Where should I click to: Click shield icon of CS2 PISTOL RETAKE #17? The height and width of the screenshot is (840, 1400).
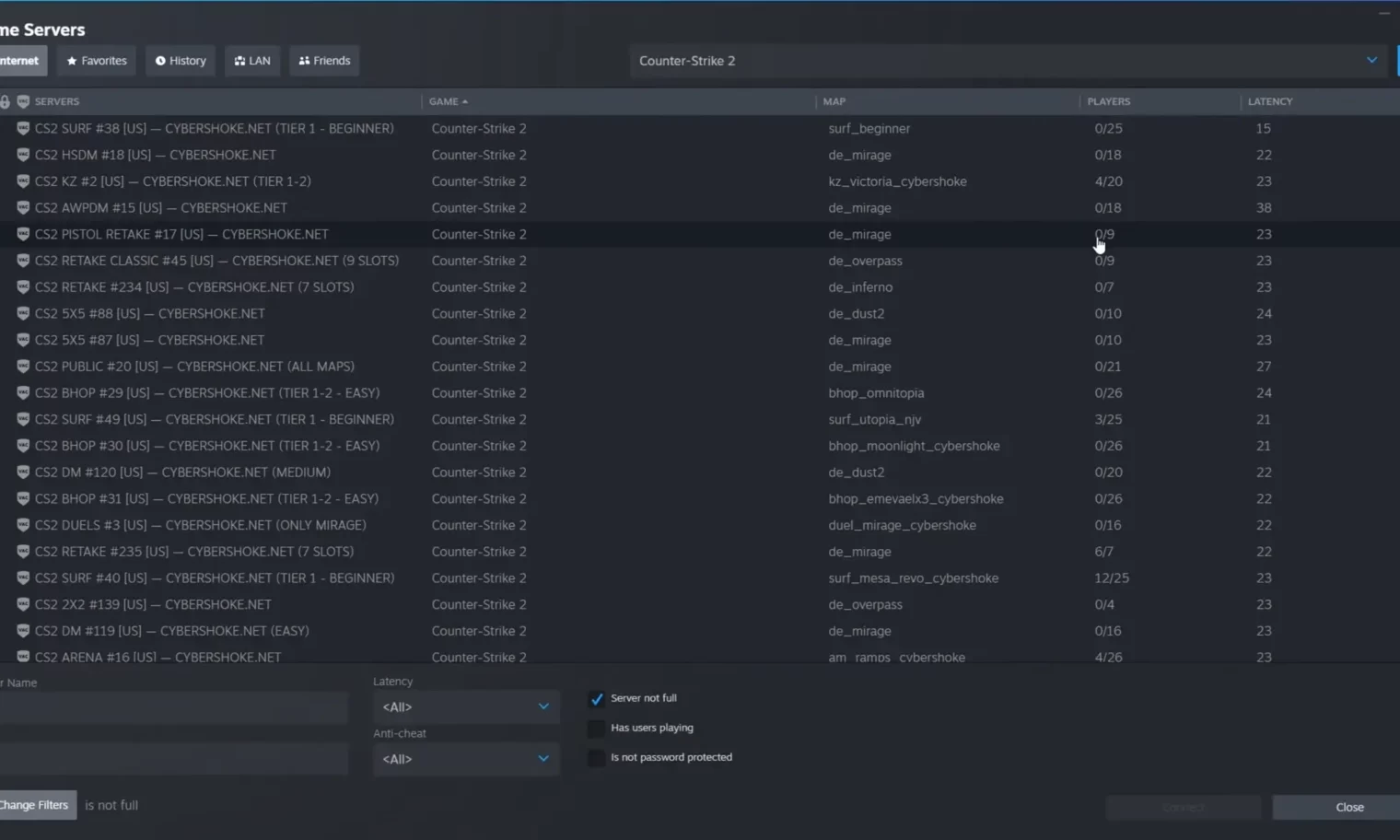[x=23, y=234]
